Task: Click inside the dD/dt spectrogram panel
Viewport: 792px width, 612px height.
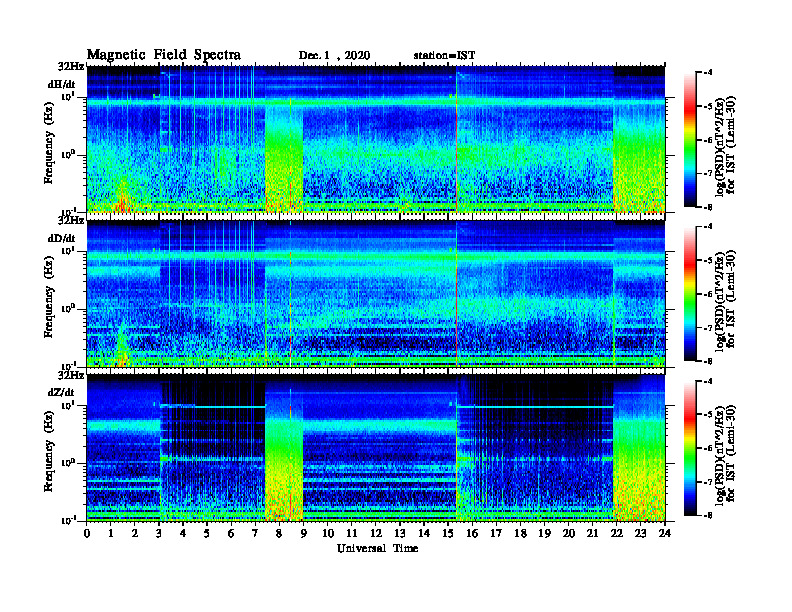Action: point(376,293)
